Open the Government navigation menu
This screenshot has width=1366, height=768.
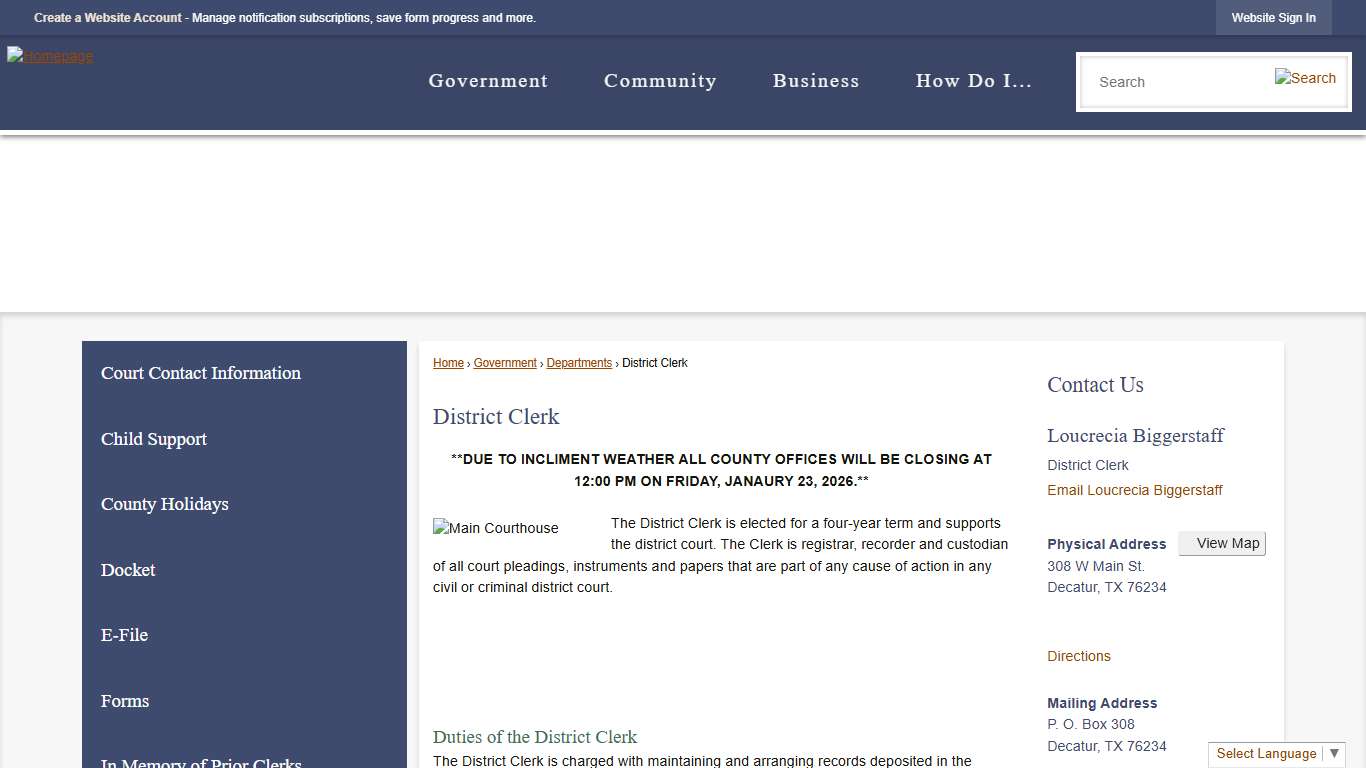(x=488, y=81)
